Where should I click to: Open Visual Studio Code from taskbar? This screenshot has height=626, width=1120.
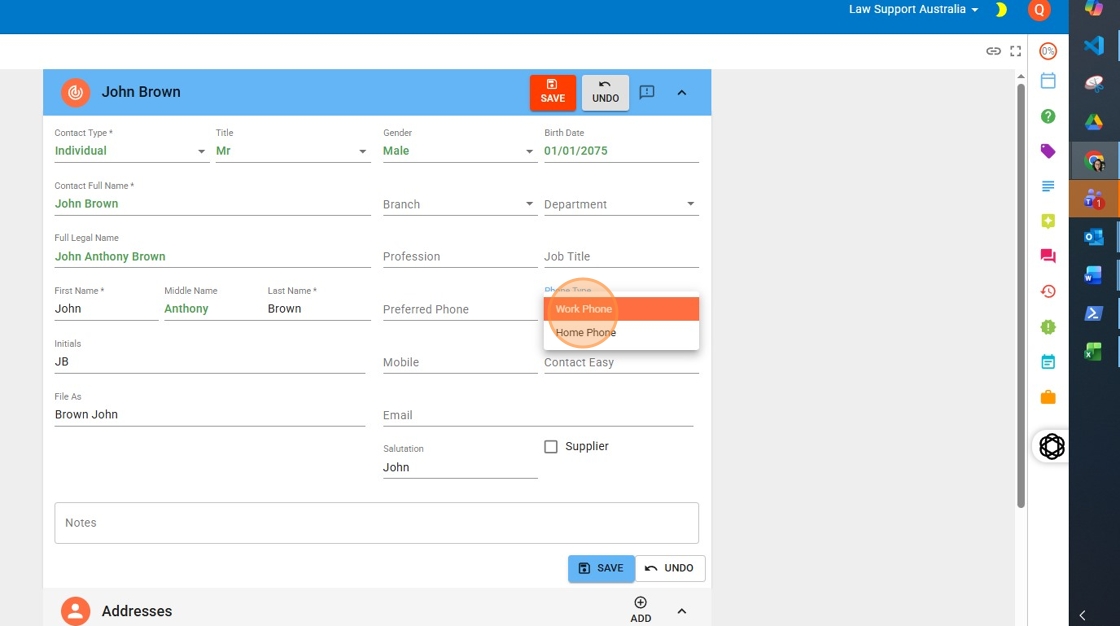coord(1094,45)
